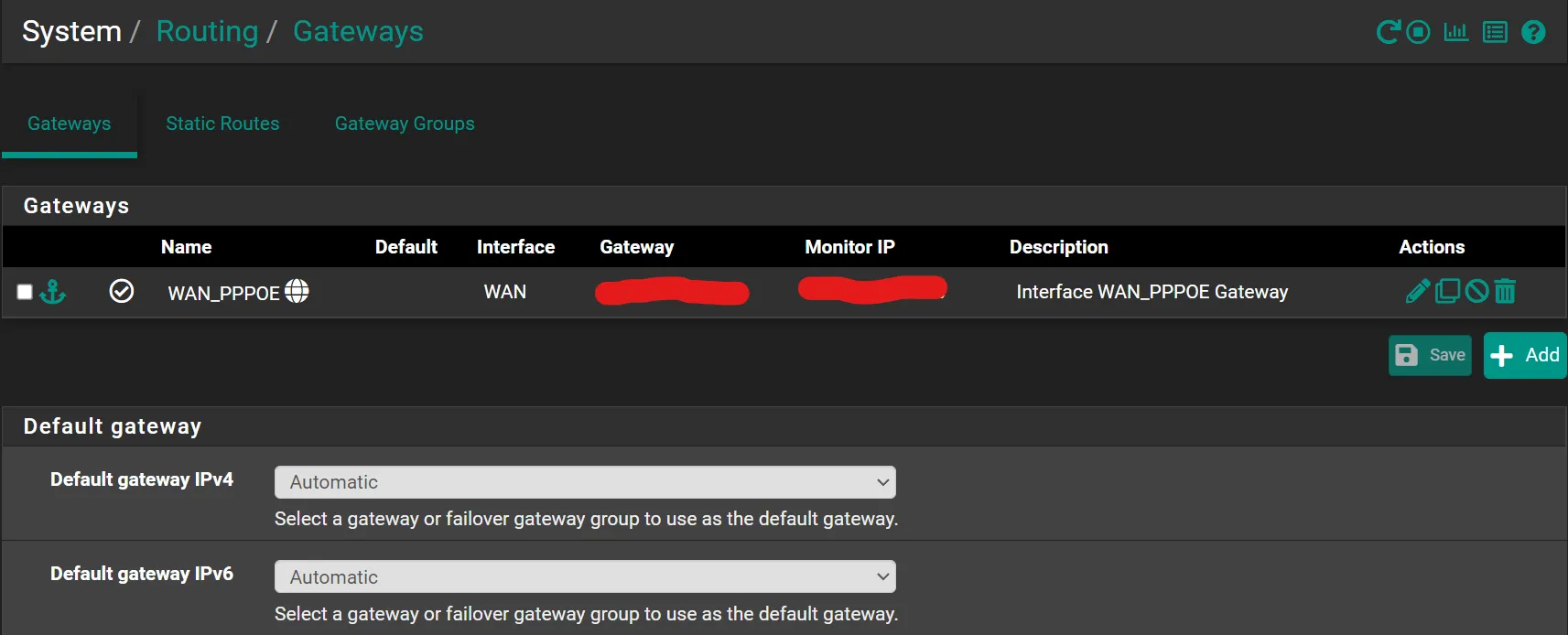Follow the Routing breadcrumb link
Image resolution: width=1568 pixels, height=635 pixels.
207,31
